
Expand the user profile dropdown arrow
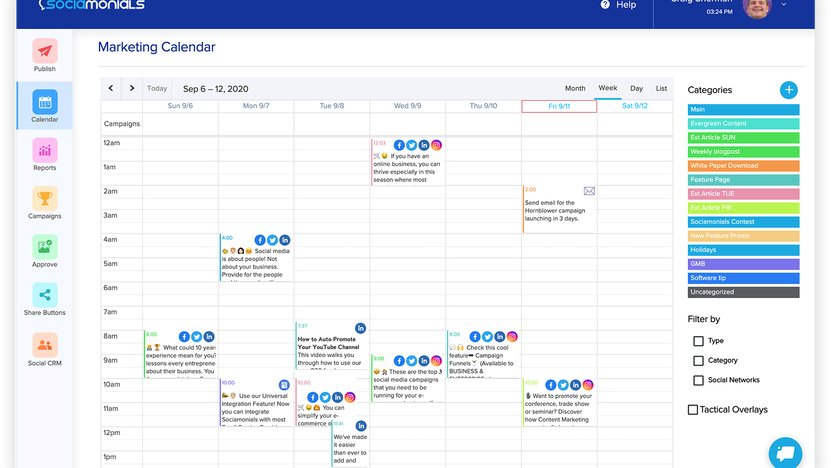pos(783,5)
